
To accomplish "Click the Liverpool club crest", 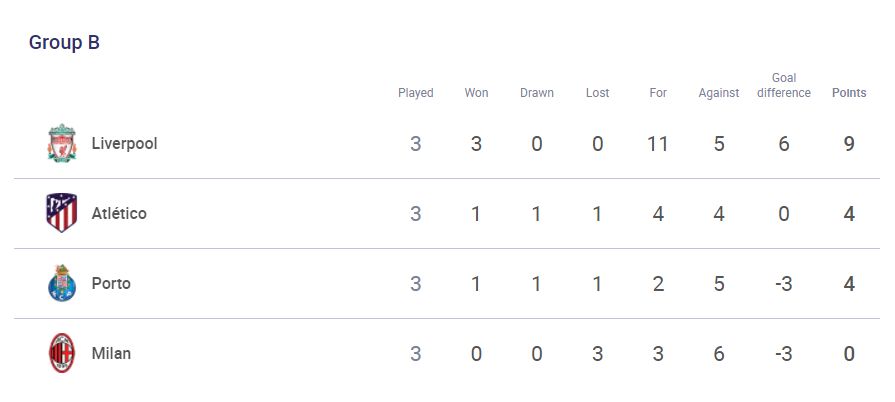I will tap(62, 143).
